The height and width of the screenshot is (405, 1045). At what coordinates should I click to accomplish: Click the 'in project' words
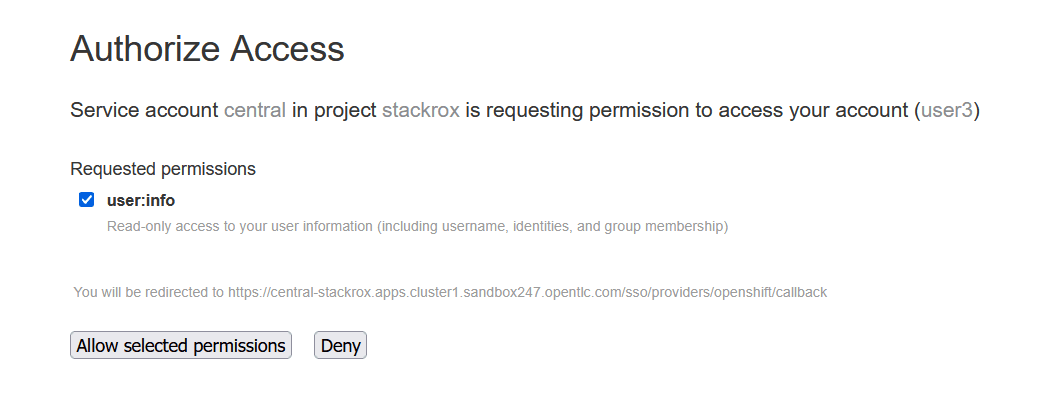point(334,110)
